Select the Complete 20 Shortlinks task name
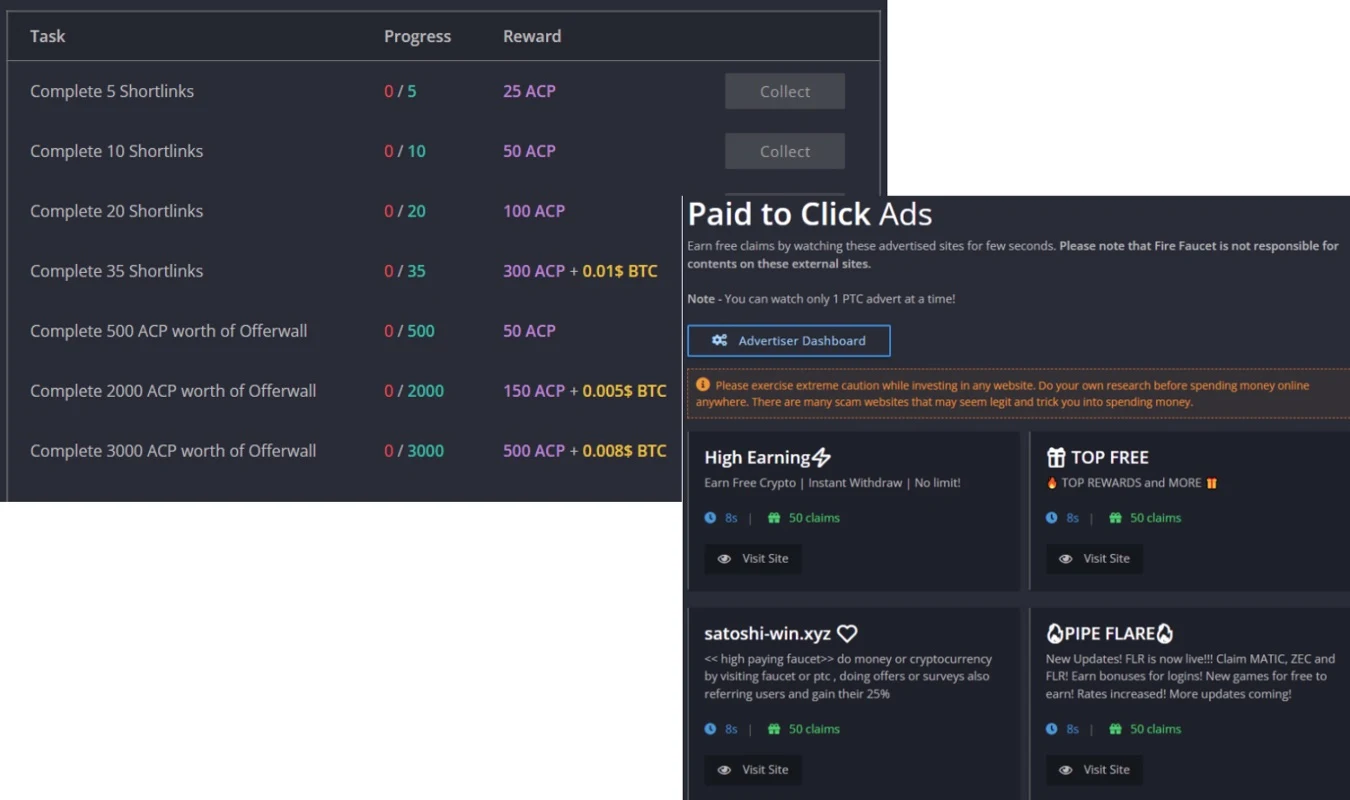1350x800 pixels. [116, 211]
